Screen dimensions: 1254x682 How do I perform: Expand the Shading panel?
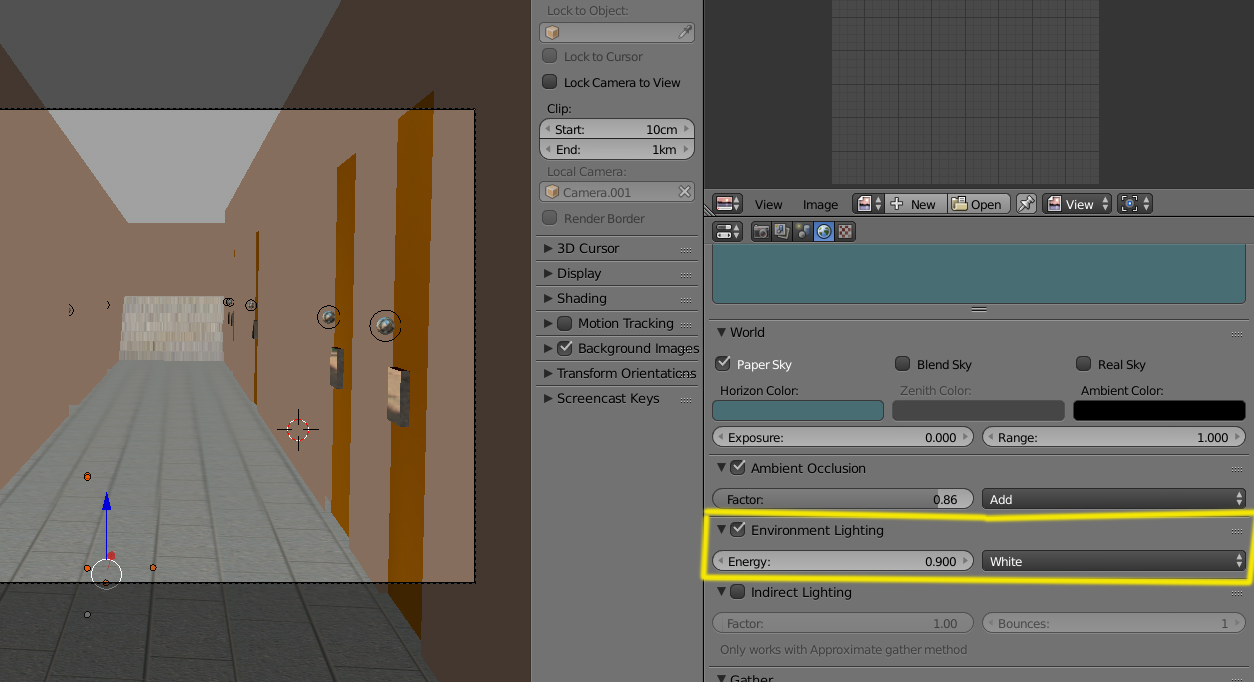click(547, 298)
